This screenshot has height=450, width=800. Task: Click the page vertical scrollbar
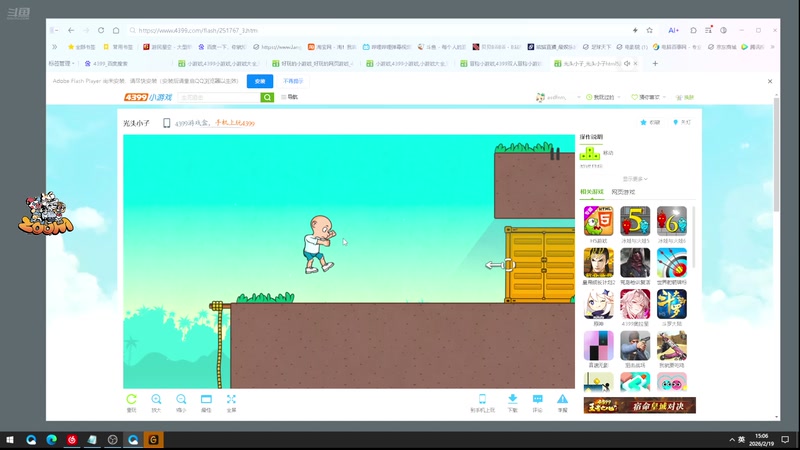(777, 153)
